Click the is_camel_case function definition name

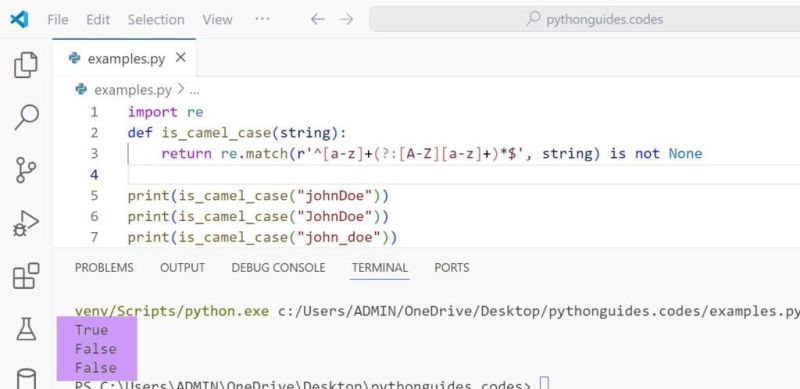tap(216, 133)
